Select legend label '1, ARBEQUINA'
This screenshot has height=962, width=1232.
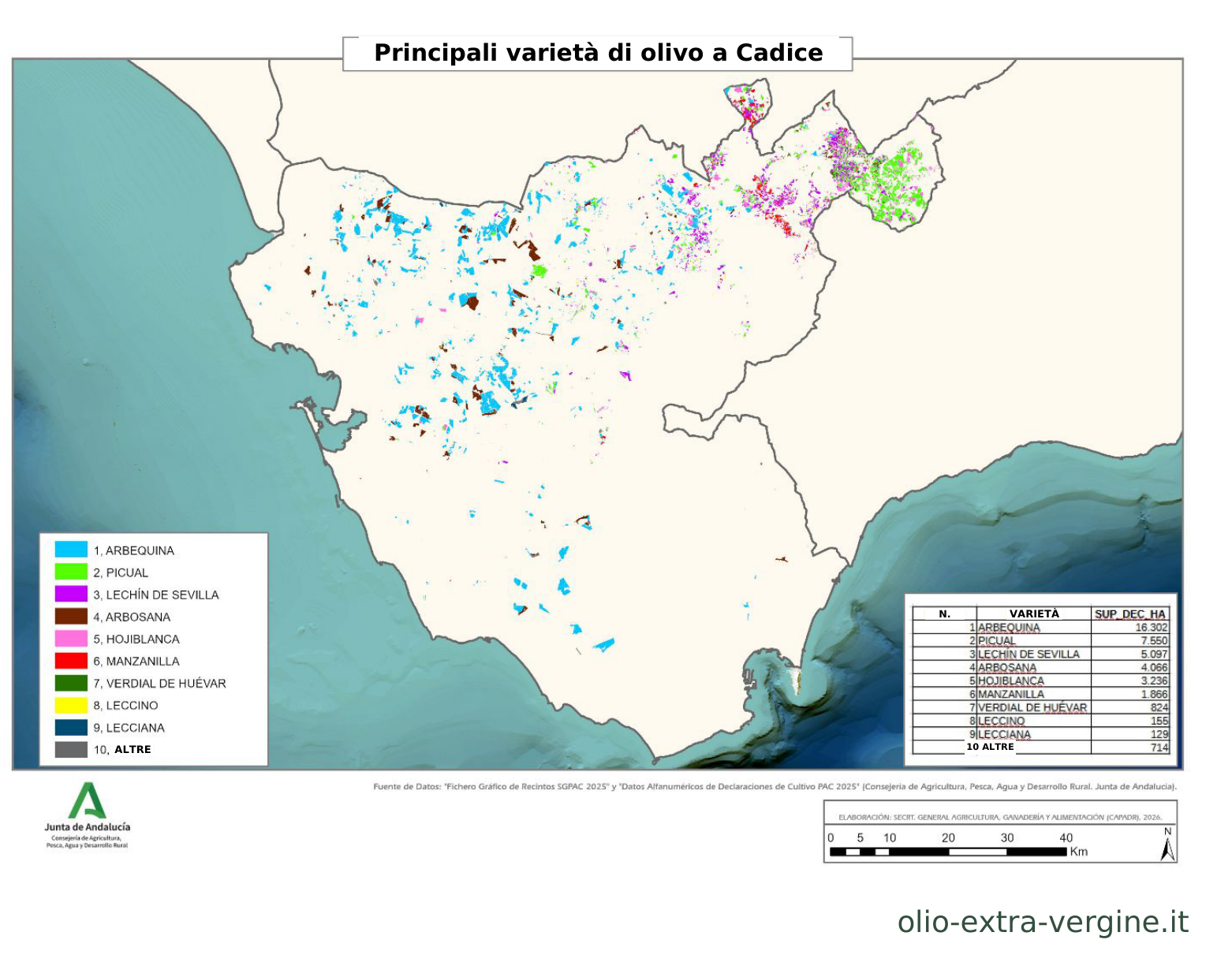click(x=133, y=550)
